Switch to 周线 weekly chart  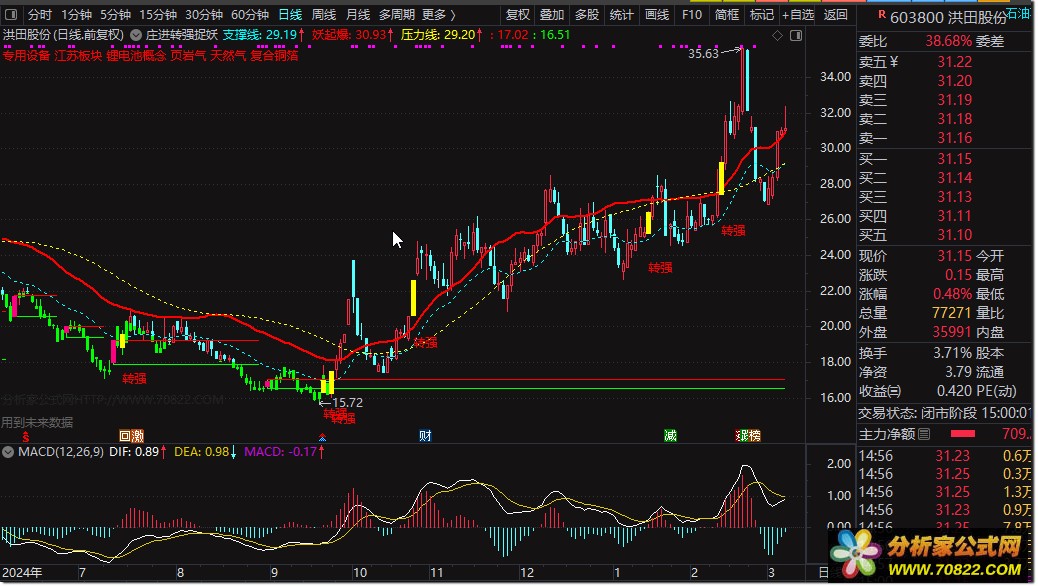click(324, 15)
